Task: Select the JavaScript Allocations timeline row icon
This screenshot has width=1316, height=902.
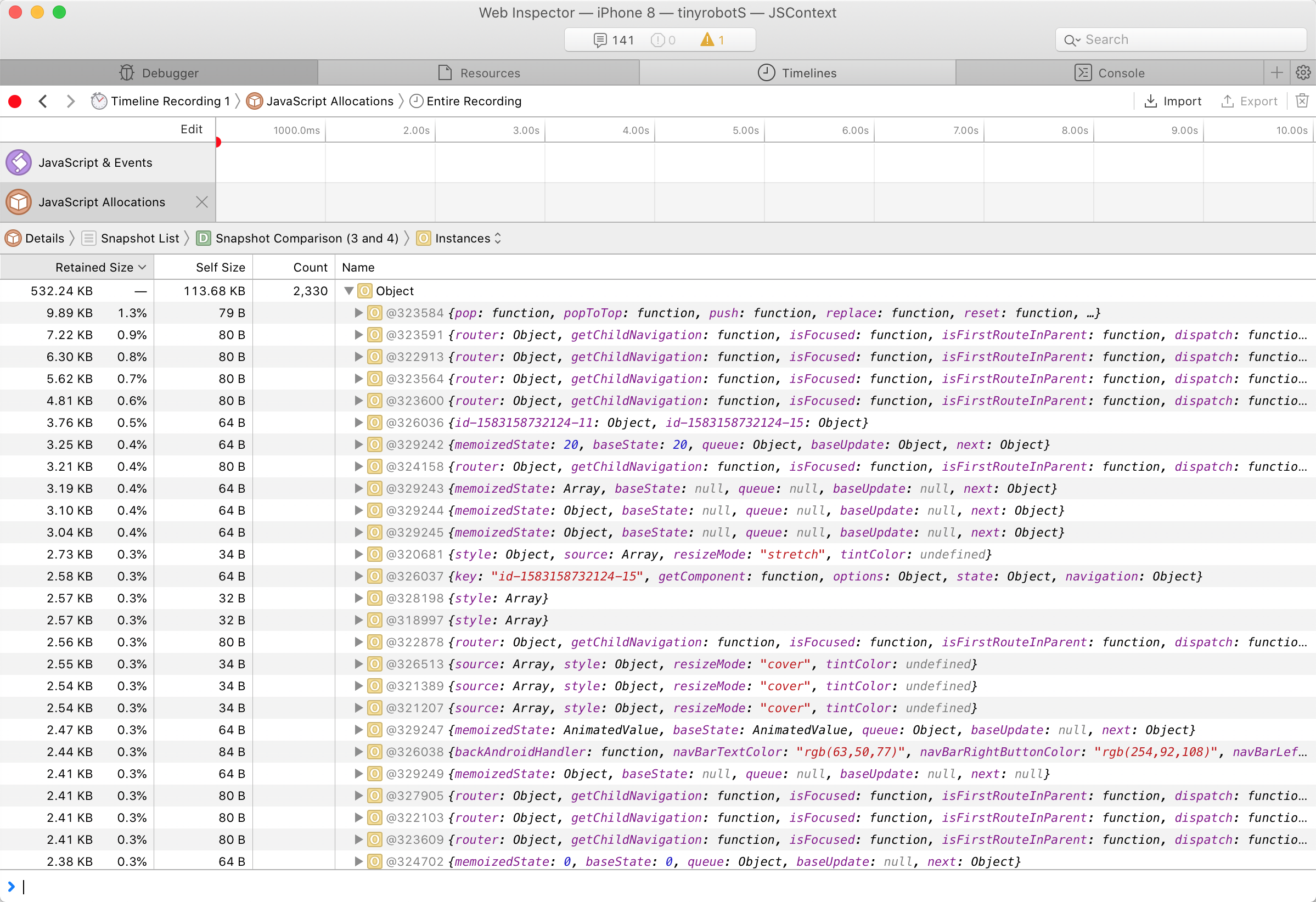Action: tap(19, 202)
